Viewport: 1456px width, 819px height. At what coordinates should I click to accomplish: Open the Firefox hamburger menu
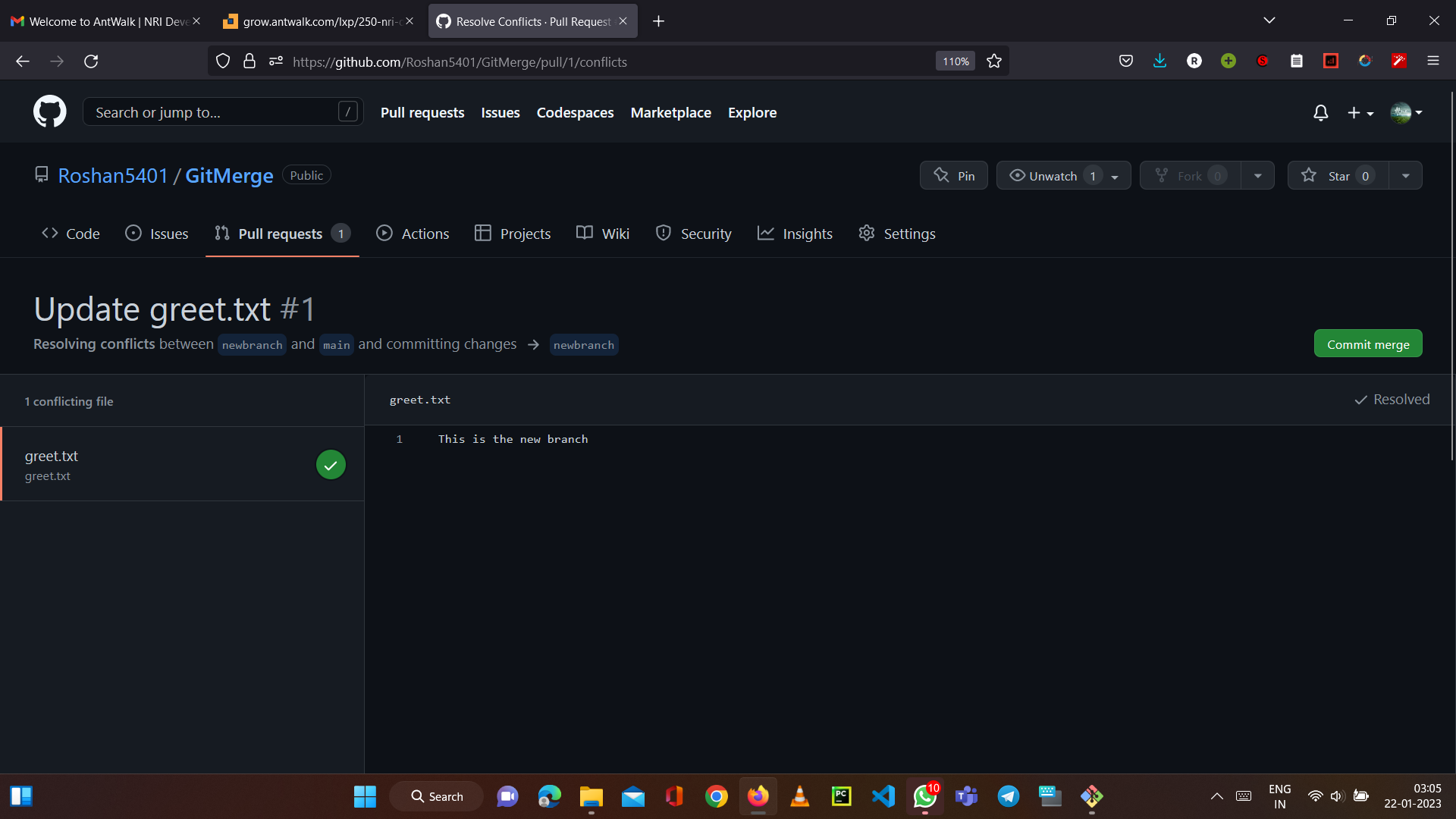[x=1432, y=61]
